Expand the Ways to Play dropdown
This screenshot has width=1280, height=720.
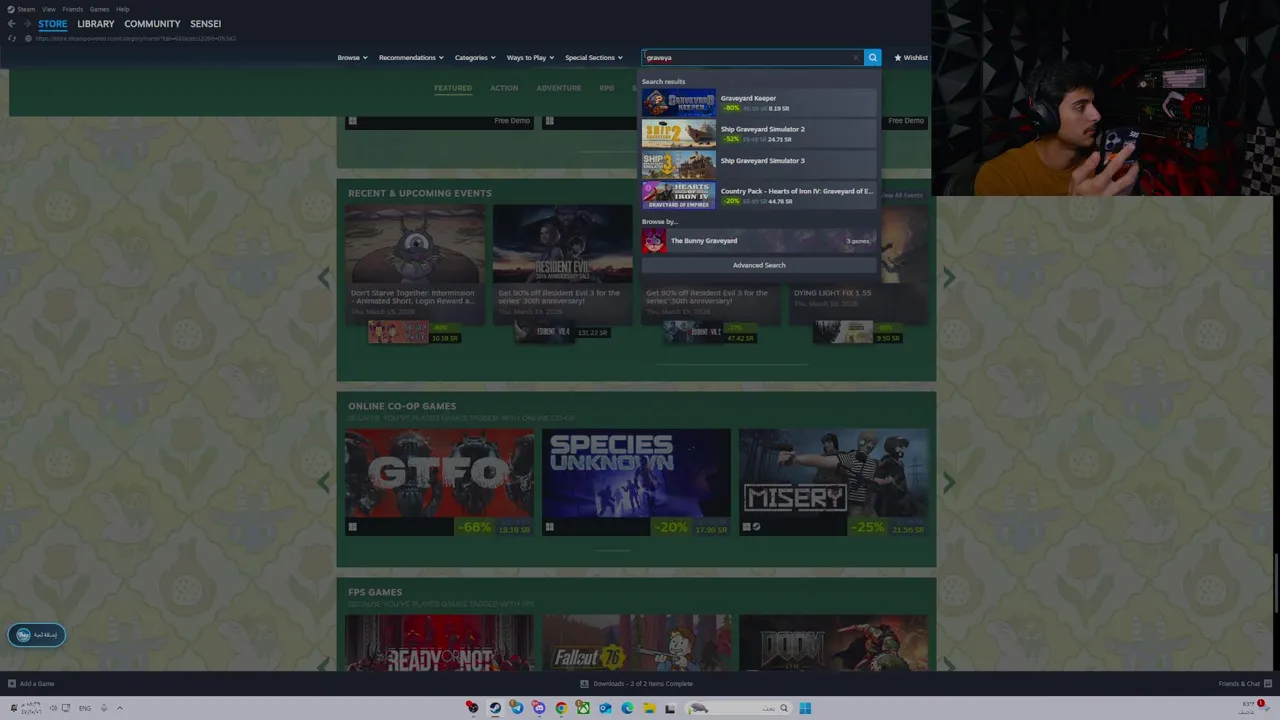click(x=530, y=57)
